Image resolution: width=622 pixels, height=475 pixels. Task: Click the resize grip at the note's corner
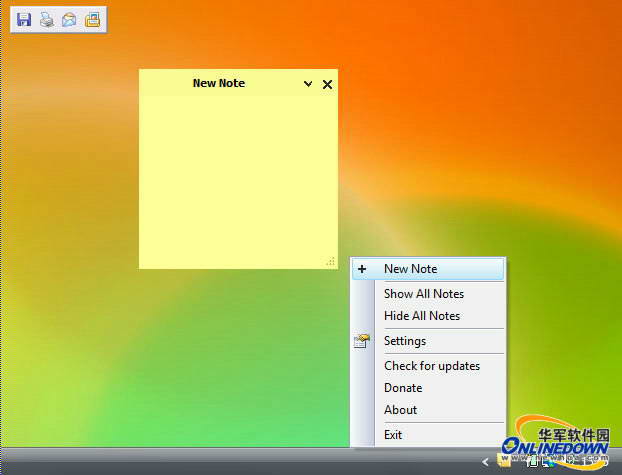330,262
